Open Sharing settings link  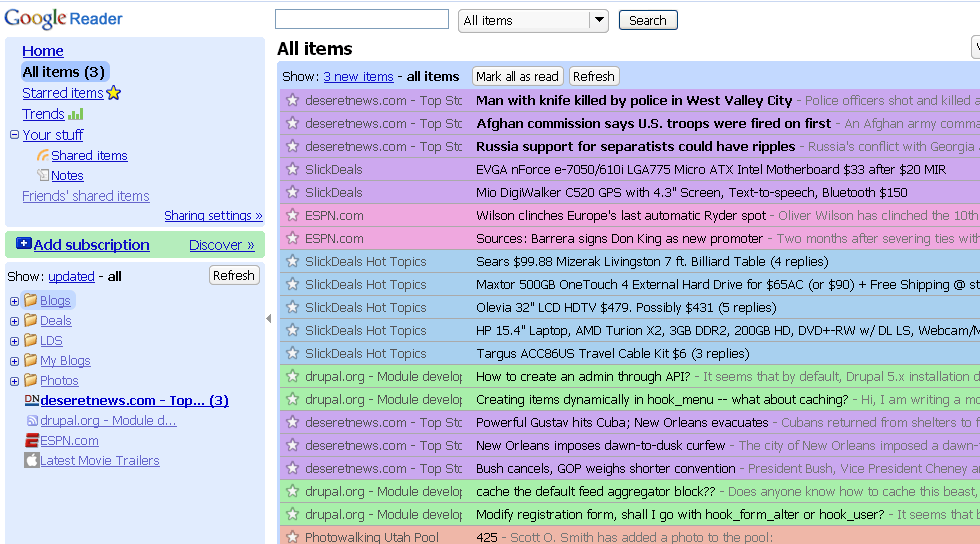click(x=213, y=216)
